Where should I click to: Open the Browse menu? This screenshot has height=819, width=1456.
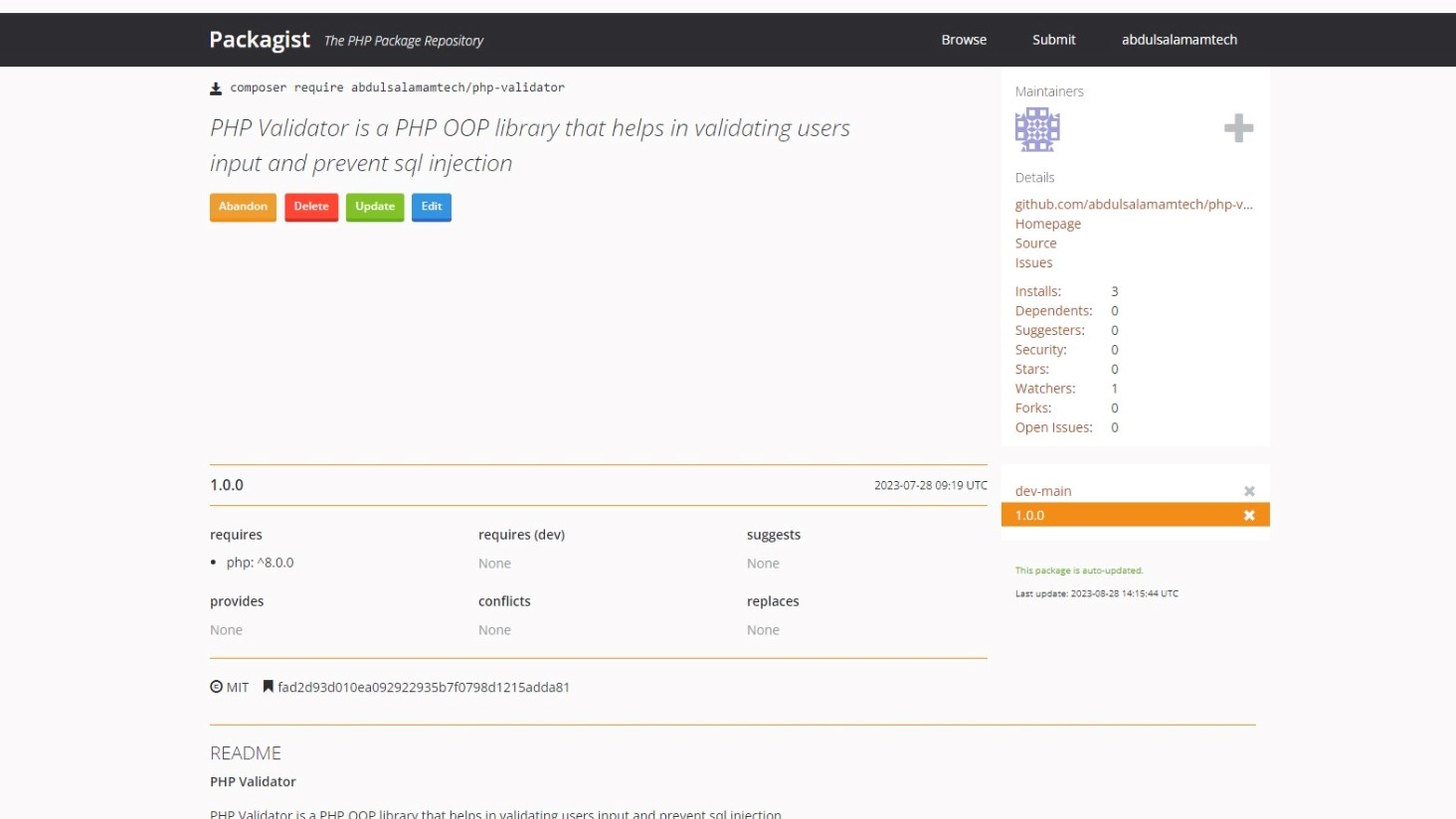(964, 40)
